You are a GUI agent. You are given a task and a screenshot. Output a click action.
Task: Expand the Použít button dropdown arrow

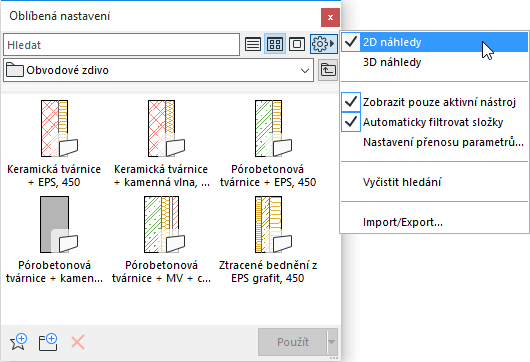pos(332,342)
